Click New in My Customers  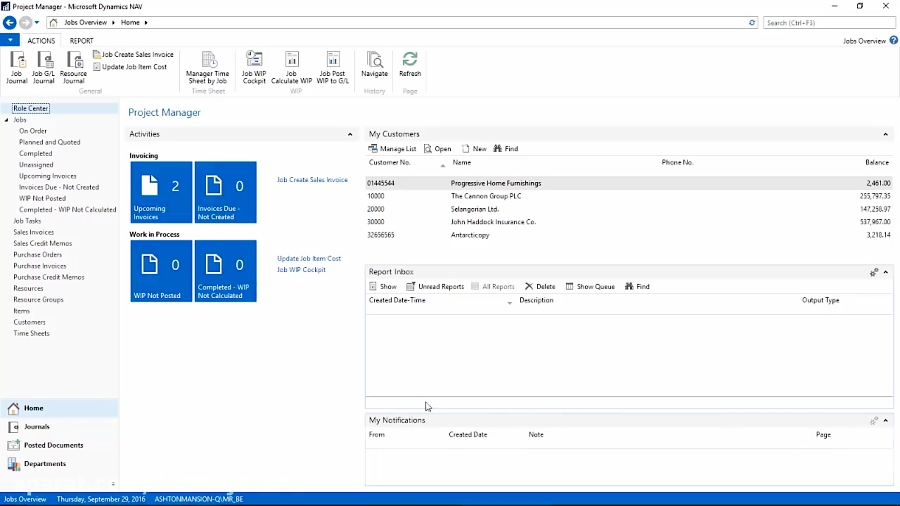coord(474,149)
